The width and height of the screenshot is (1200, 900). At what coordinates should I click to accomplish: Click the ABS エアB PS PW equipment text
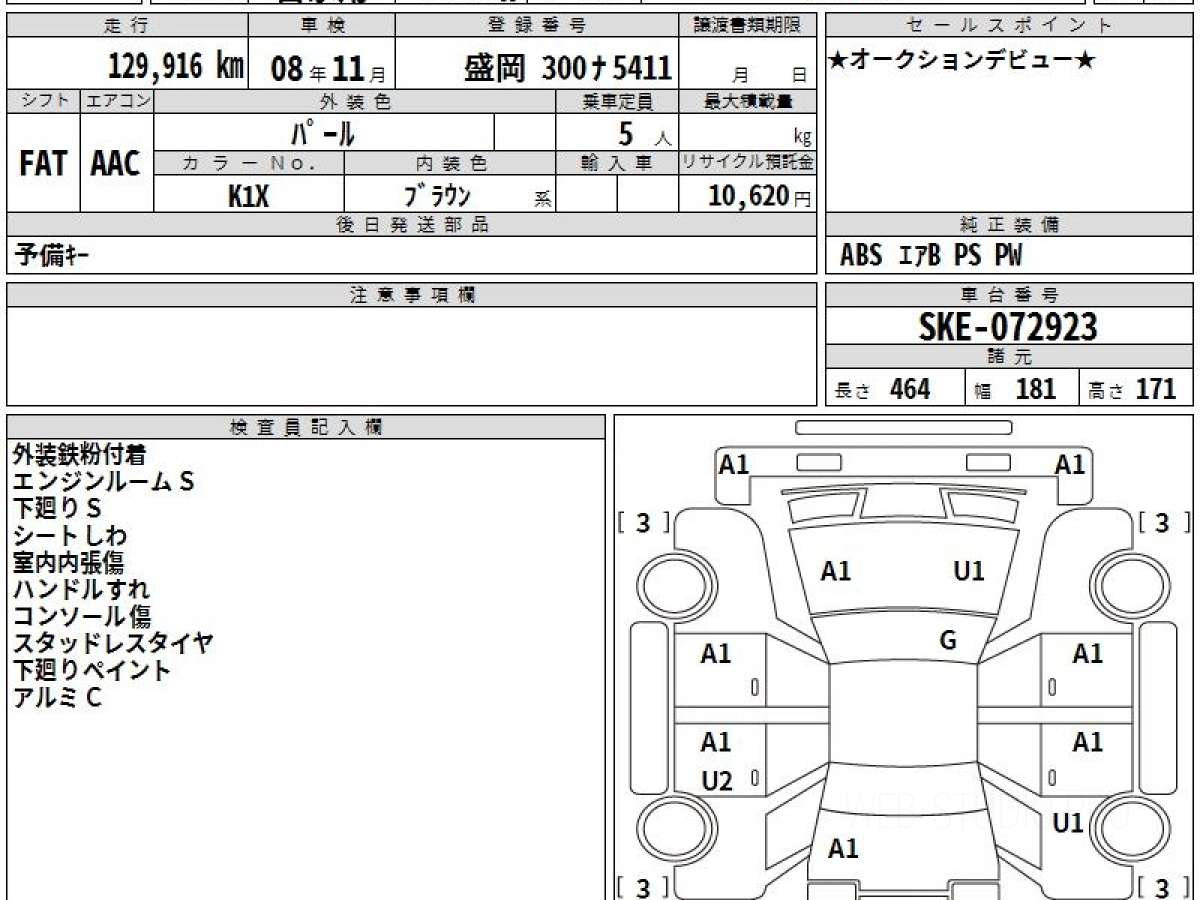[931, 256]
